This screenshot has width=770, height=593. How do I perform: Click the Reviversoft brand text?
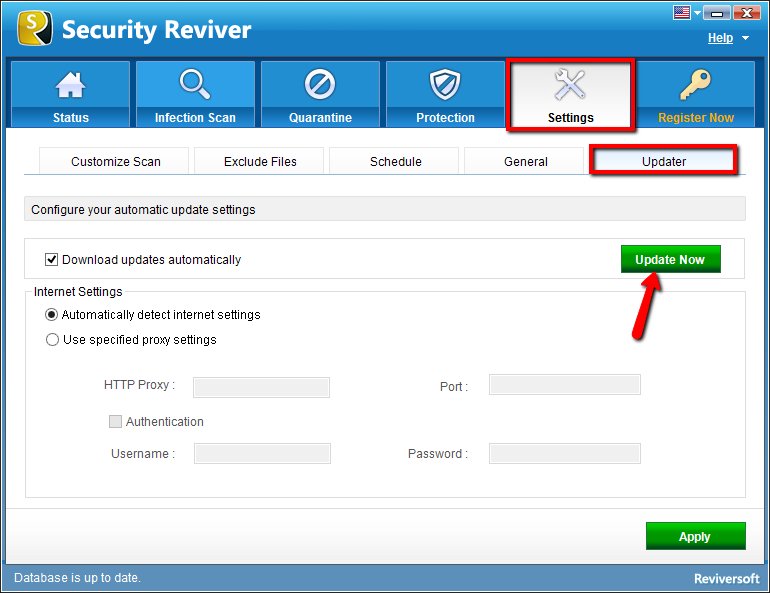727,579
